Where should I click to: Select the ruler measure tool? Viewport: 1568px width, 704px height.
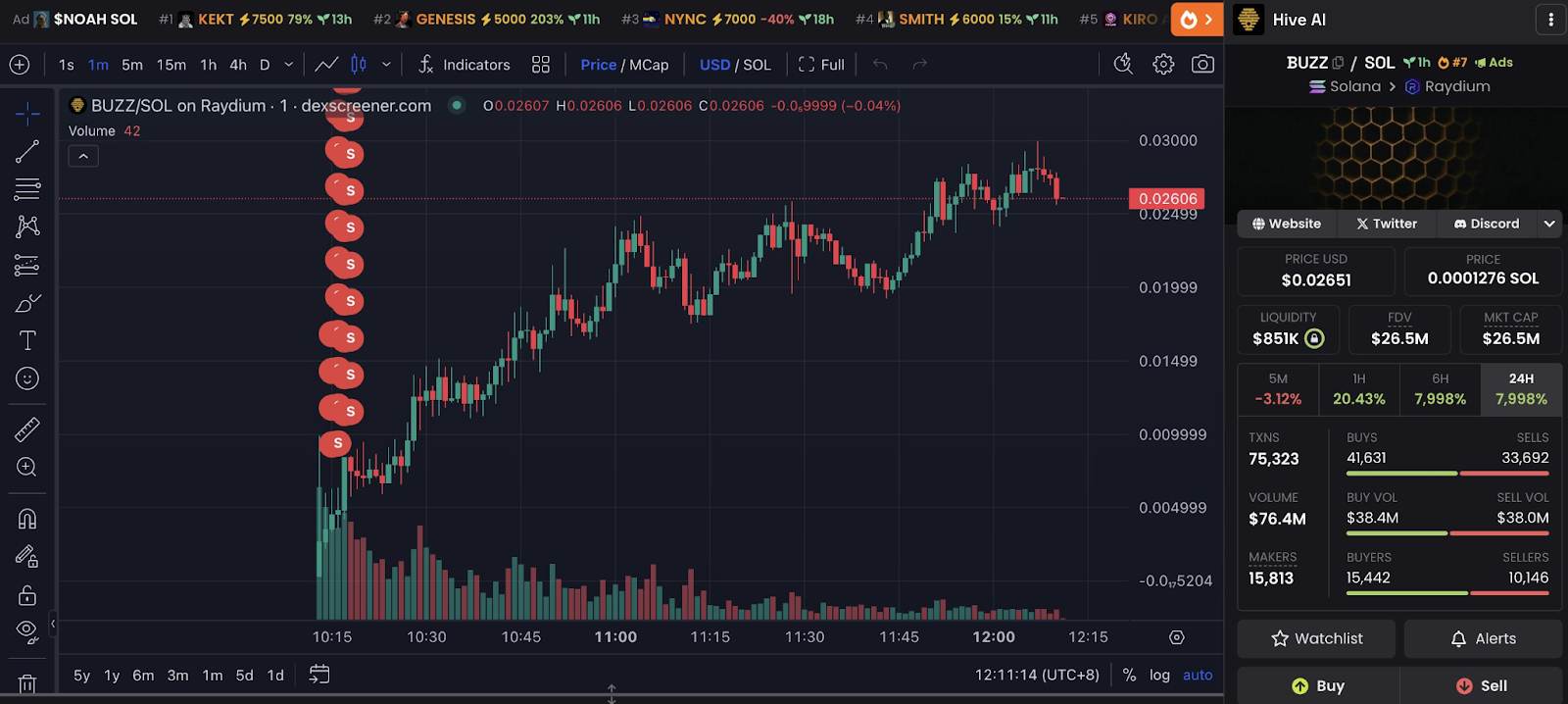tap(27, 428)
